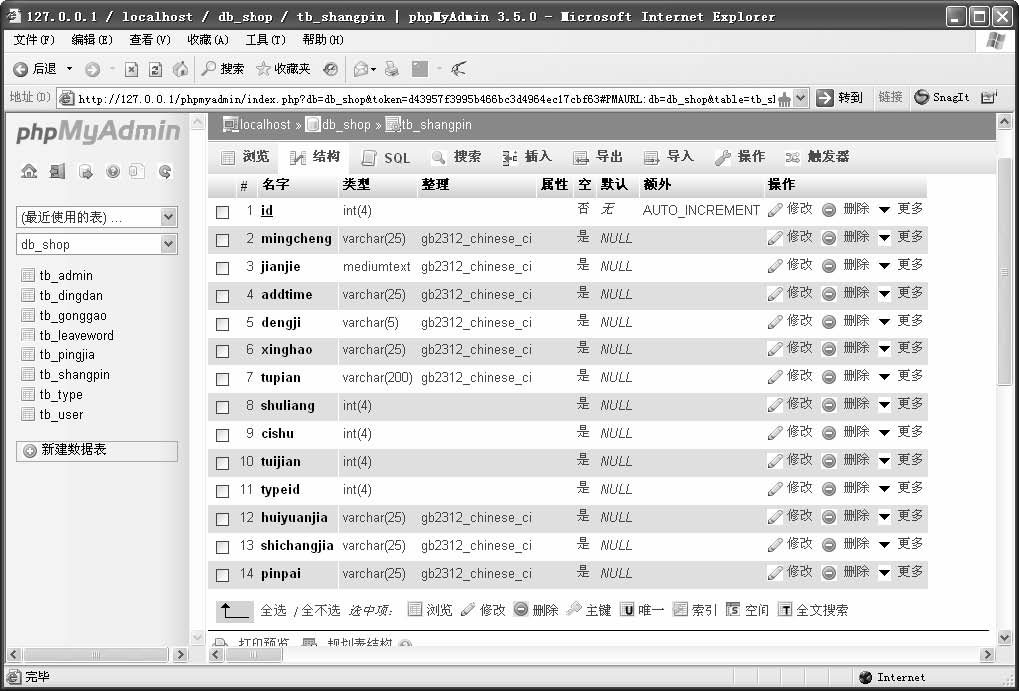Click the primary key icon in bottom actions
Viewport: 1019px width, 691px height.
[x=574, y=609]
